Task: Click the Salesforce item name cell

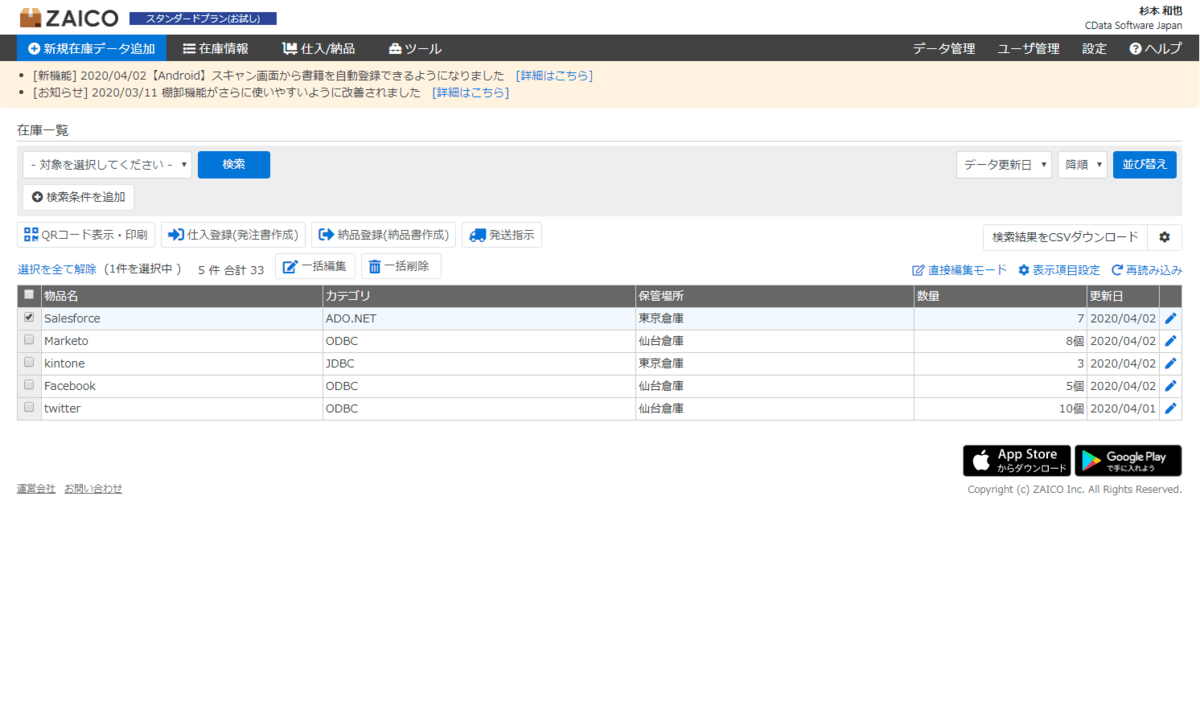Action: click(181, 318)
